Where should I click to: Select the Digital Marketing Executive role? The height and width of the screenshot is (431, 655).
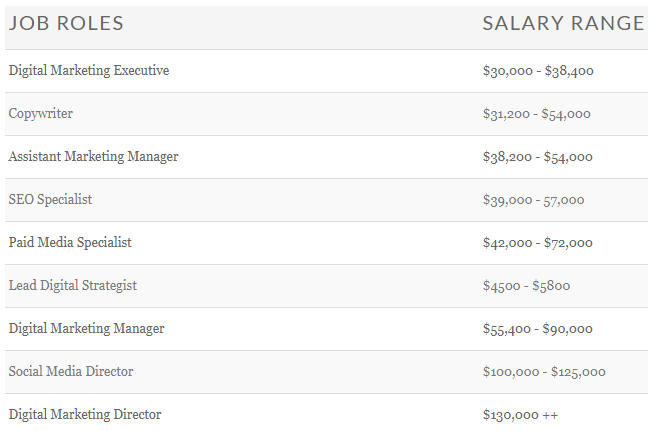(x=89, y=71)
